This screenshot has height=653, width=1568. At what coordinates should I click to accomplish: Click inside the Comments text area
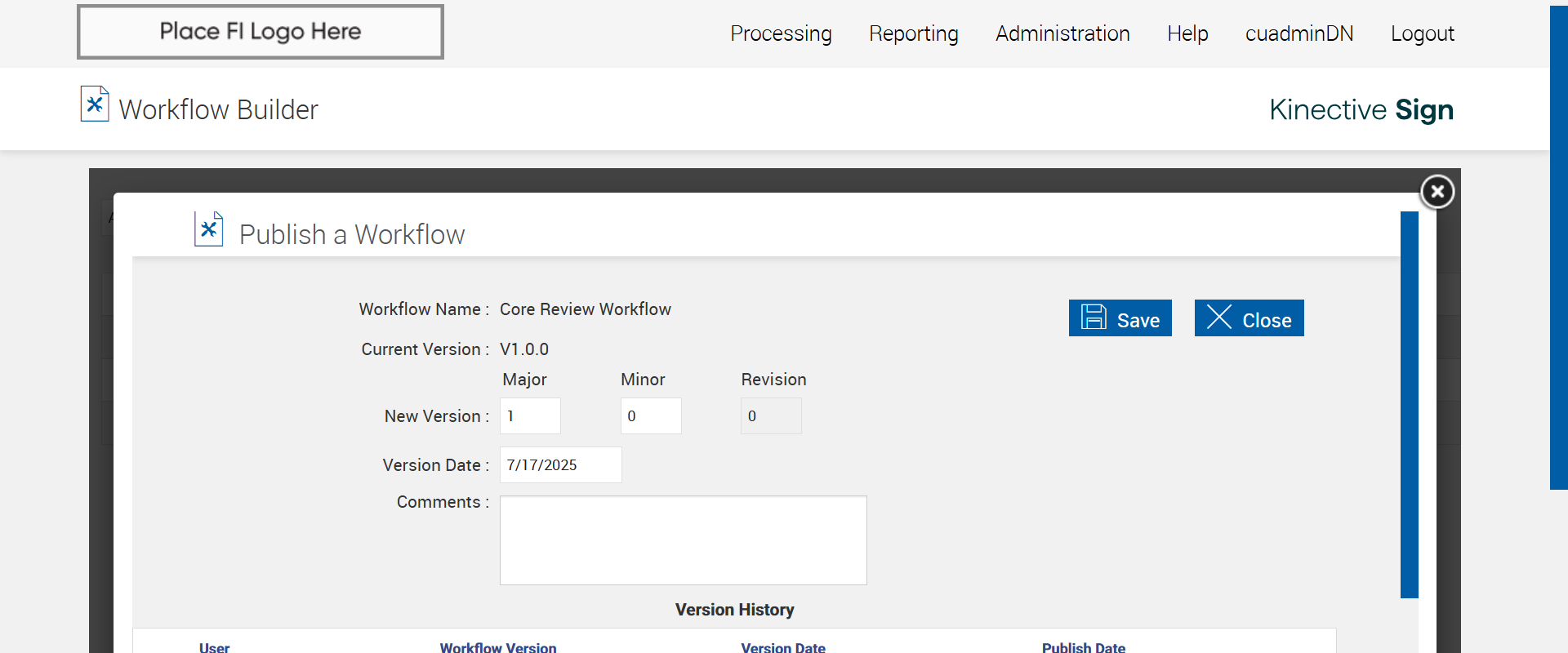683,540
